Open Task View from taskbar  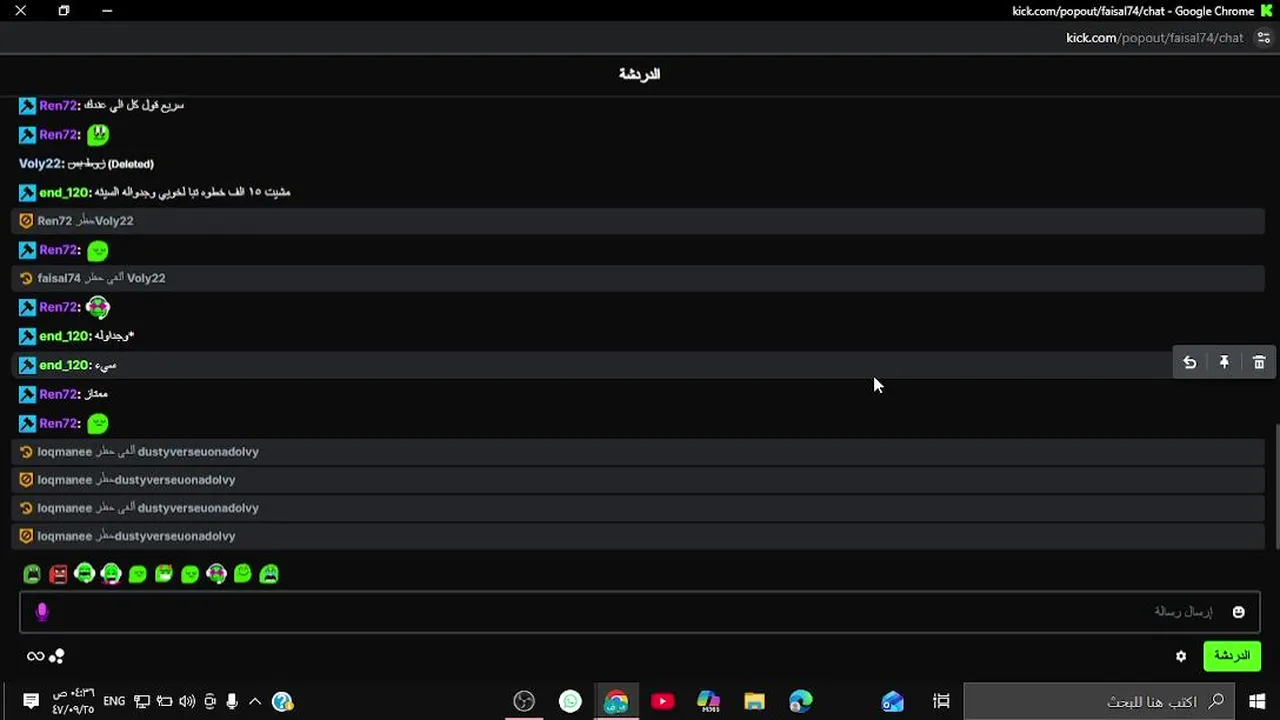pyautogui.click(x=940, y=701)
